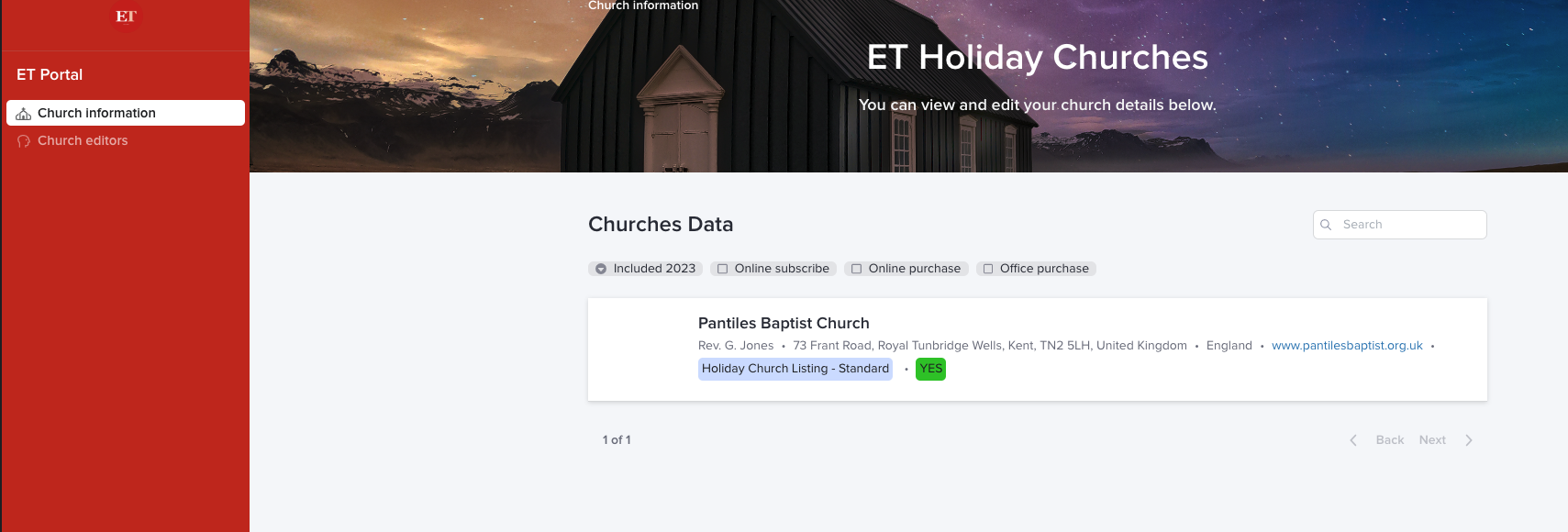Toggle the Online subscribe checkbox
The width and height of the screenshot is (1568, 532).
[x=723, y=269]
